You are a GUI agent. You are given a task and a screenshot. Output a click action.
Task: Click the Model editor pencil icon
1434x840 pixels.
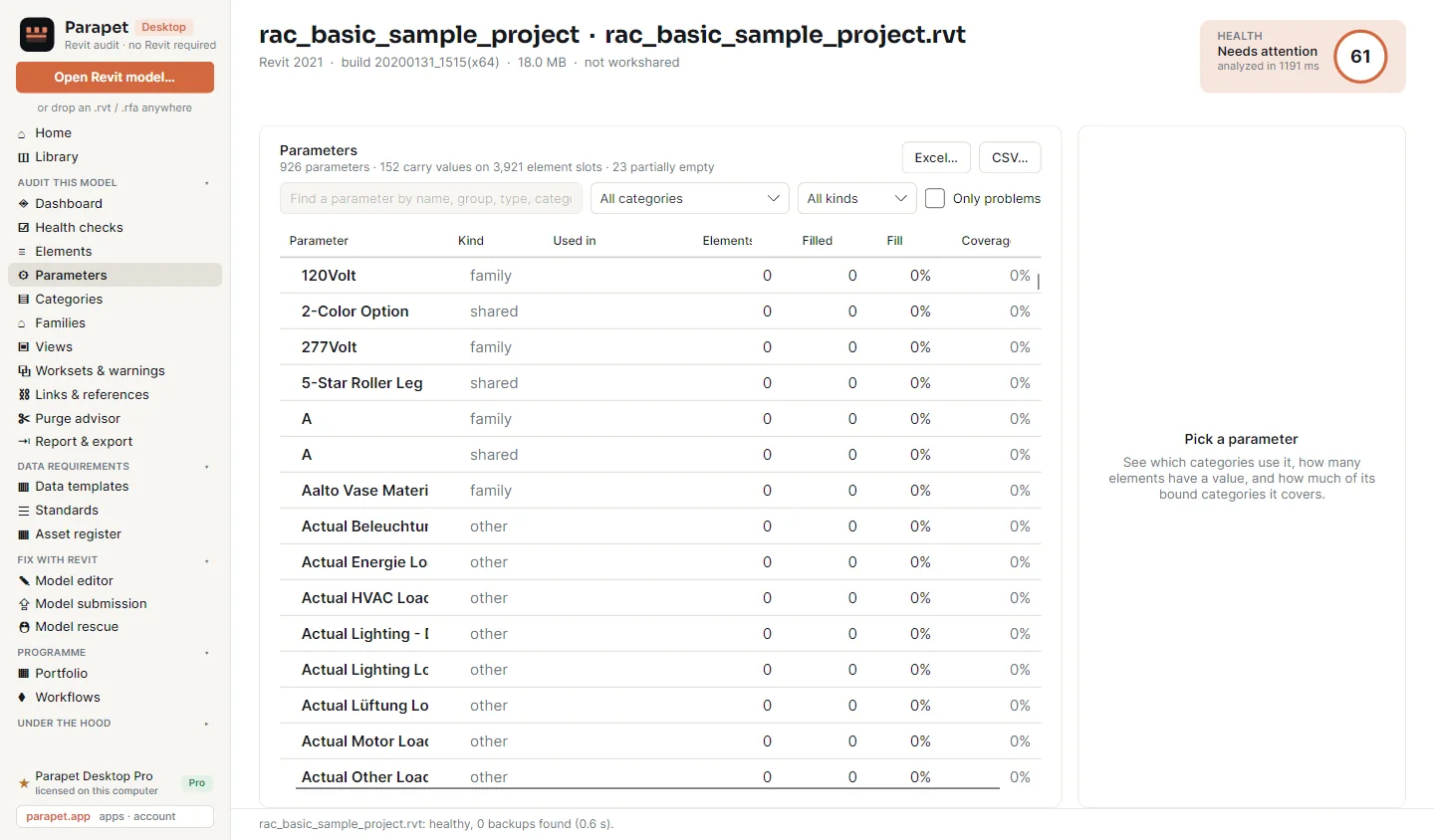pos(23,581)
